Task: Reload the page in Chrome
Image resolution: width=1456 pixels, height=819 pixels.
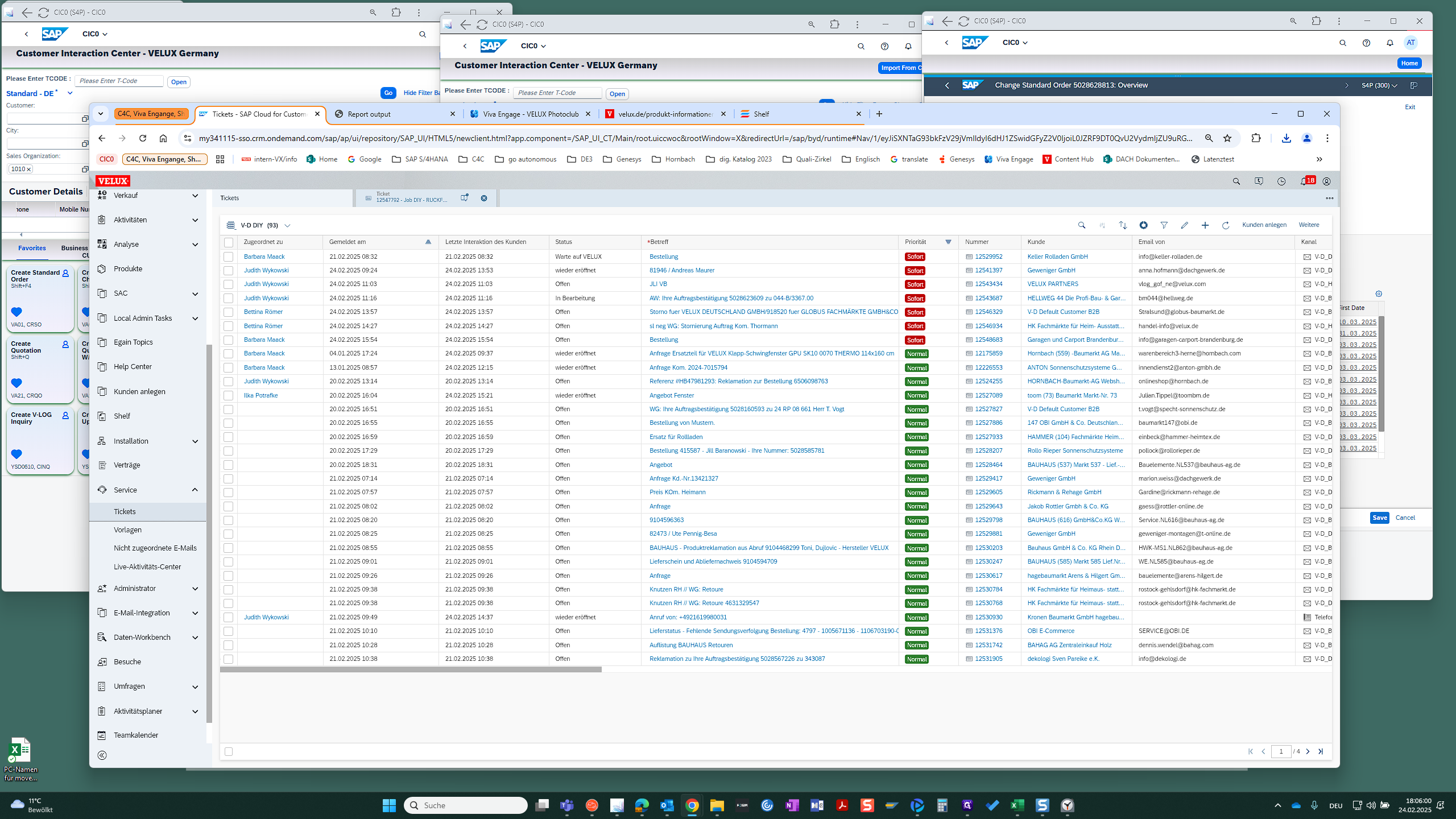Action: [x=143, y=138]
